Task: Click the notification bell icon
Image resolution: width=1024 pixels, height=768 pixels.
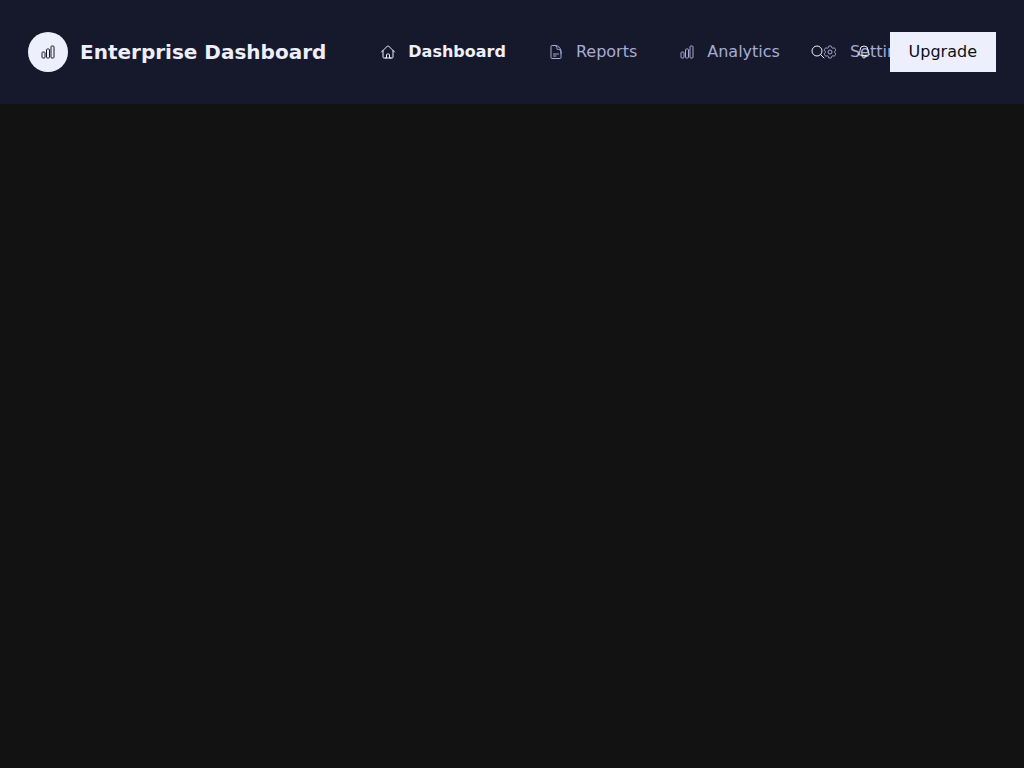Action: (x=864, y=52)
